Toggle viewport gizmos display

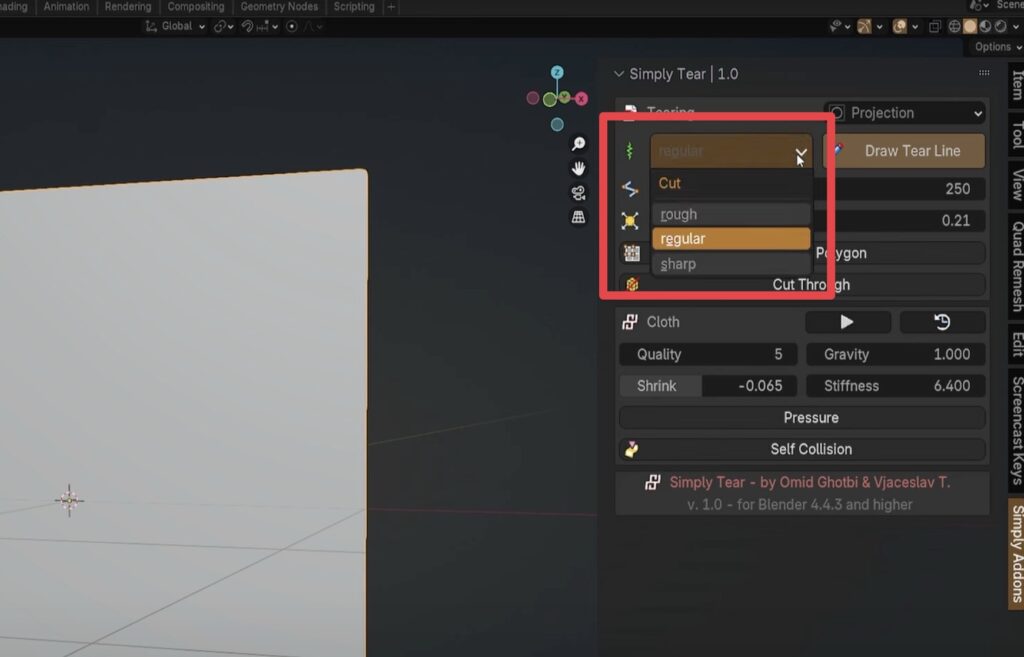click(x=865, y=26)
